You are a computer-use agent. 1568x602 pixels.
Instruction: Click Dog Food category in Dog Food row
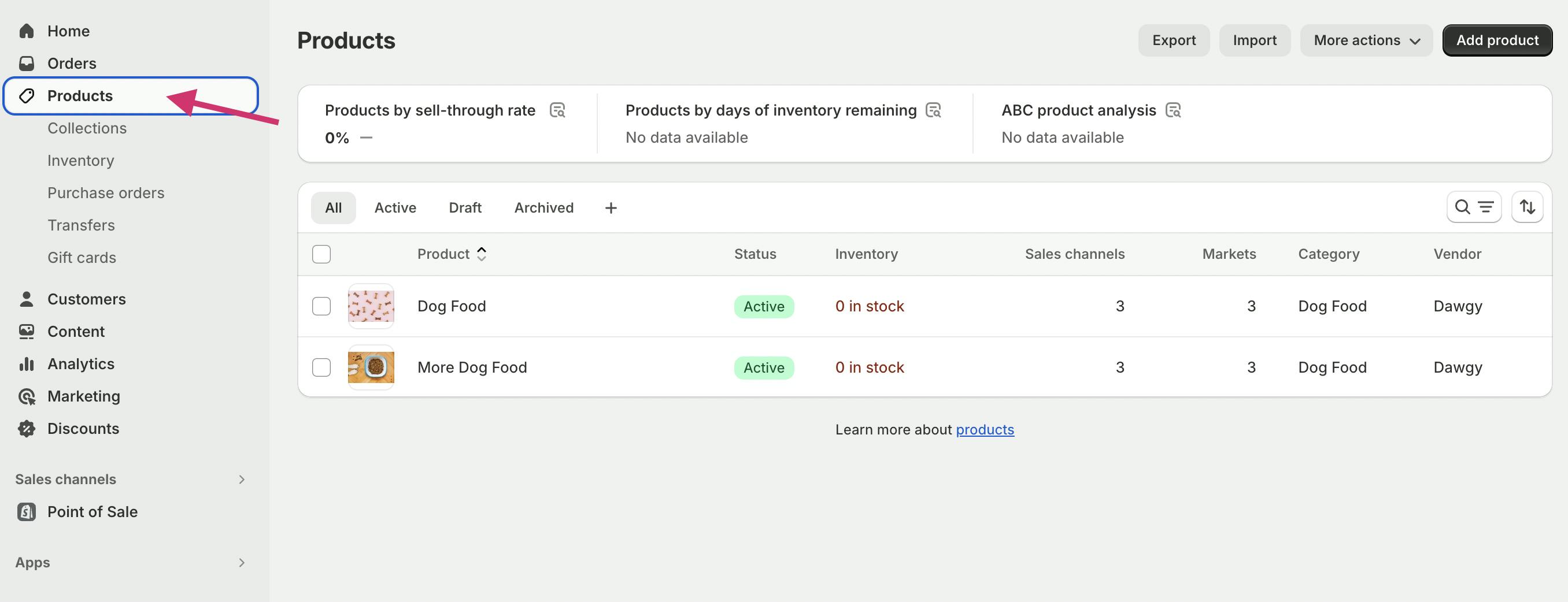pyautogui.click(x=1332, y=306)
